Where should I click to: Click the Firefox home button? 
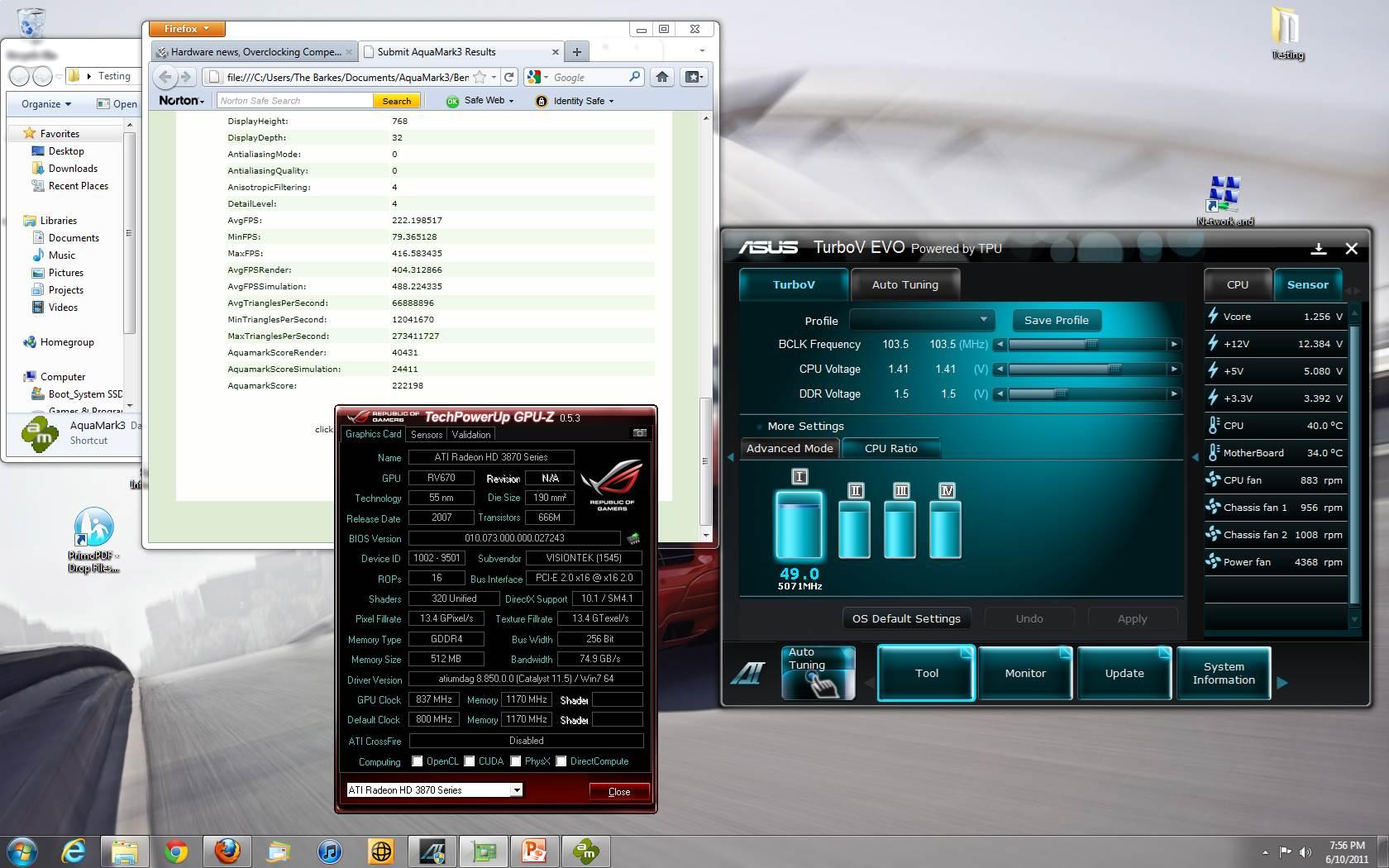tap(661, 77)
